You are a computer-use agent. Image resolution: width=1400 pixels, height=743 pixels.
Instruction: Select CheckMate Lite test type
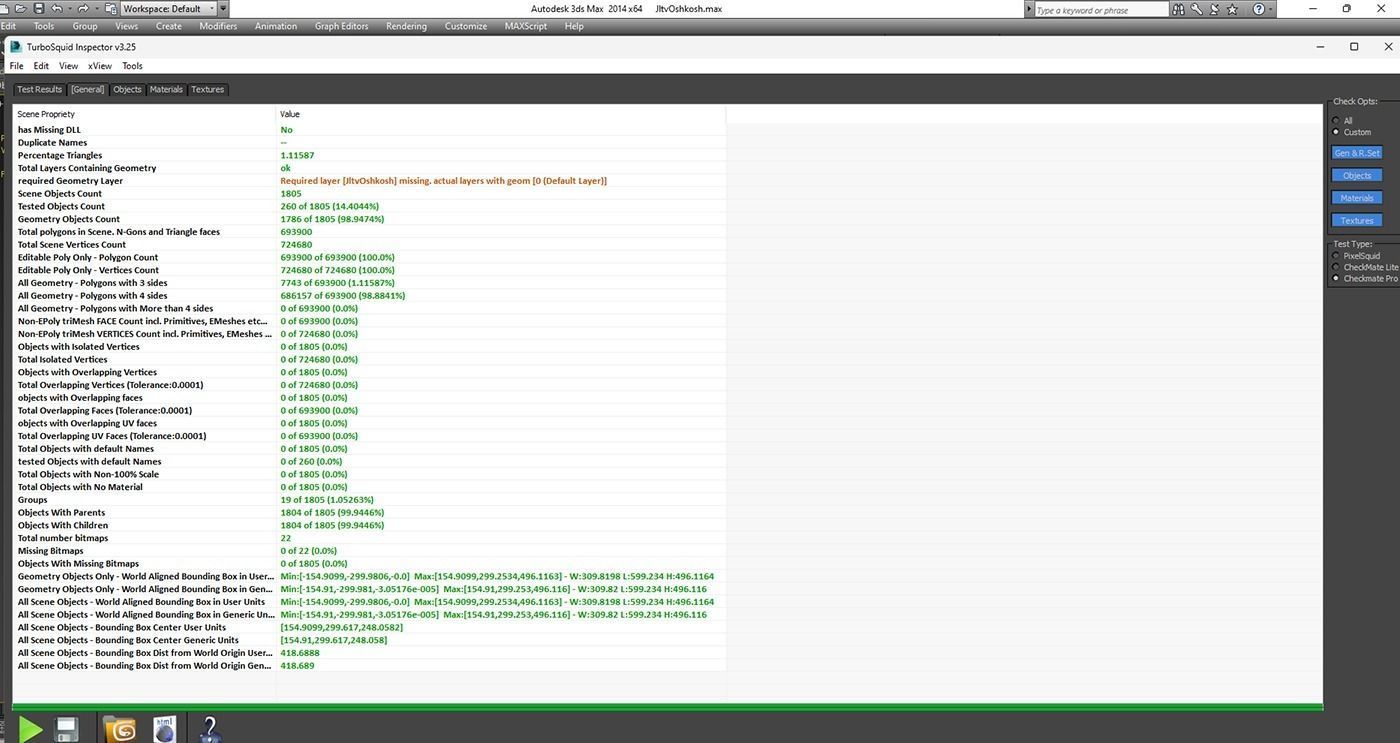(1335, 267)
